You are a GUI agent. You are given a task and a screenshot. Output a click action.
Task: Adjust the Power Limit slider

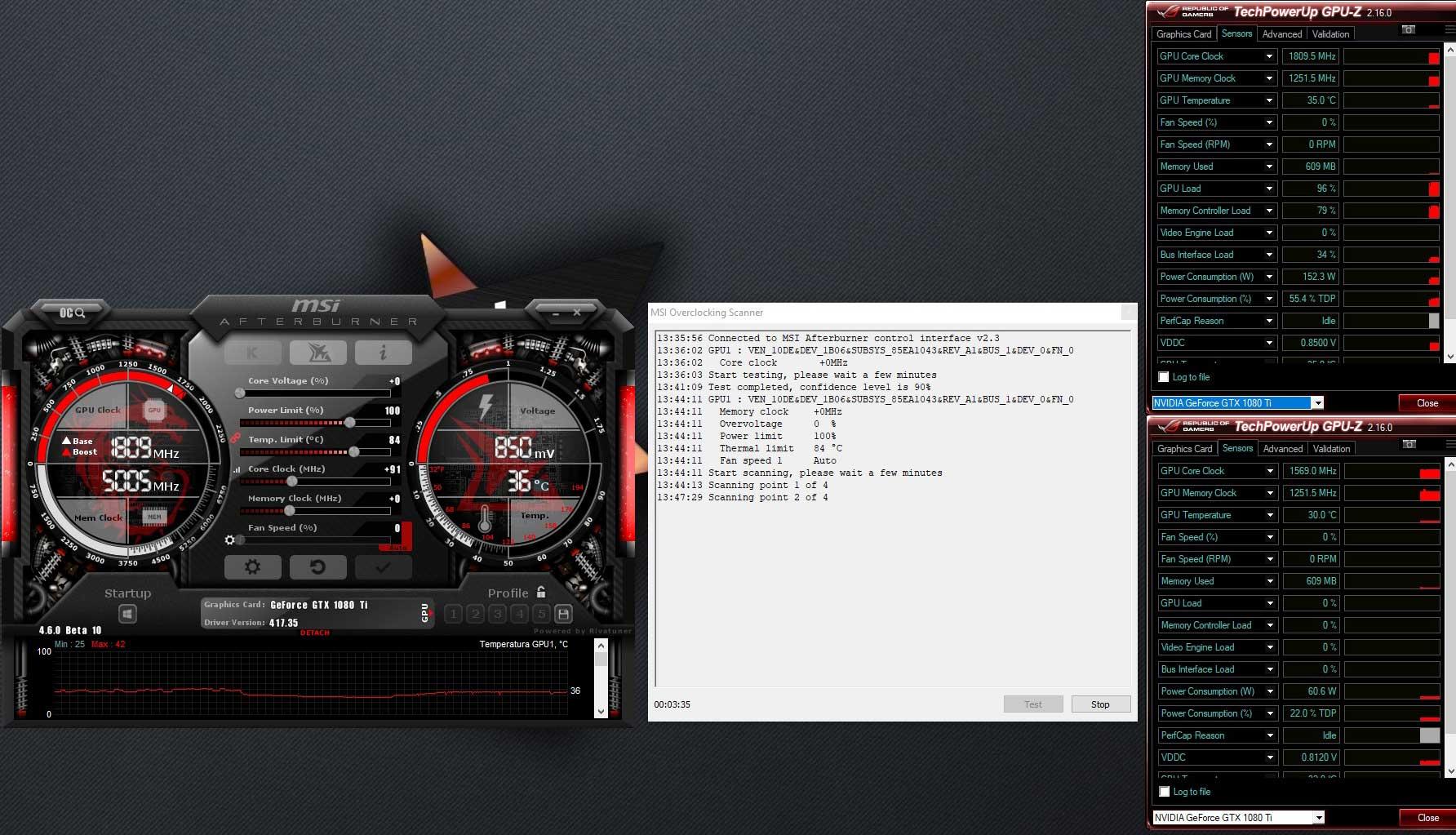315,423
